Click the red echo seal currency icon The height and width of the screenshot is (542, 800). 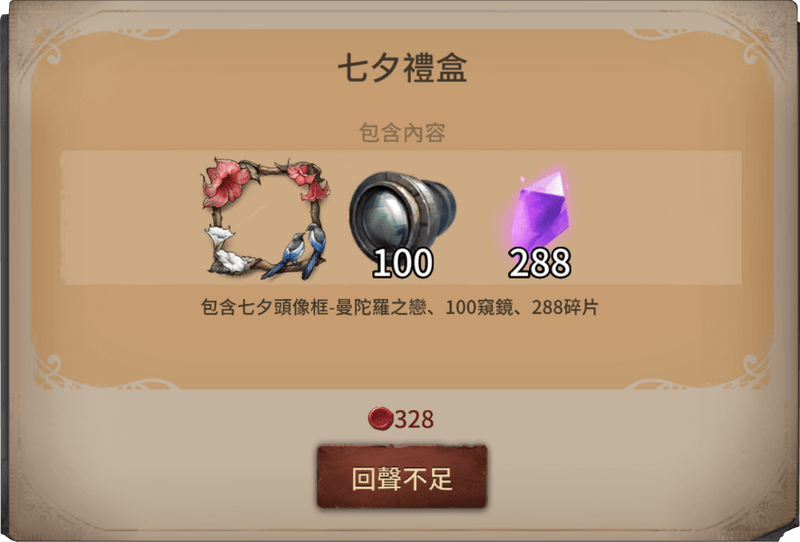pyautogui.click(x=380, y=419)
